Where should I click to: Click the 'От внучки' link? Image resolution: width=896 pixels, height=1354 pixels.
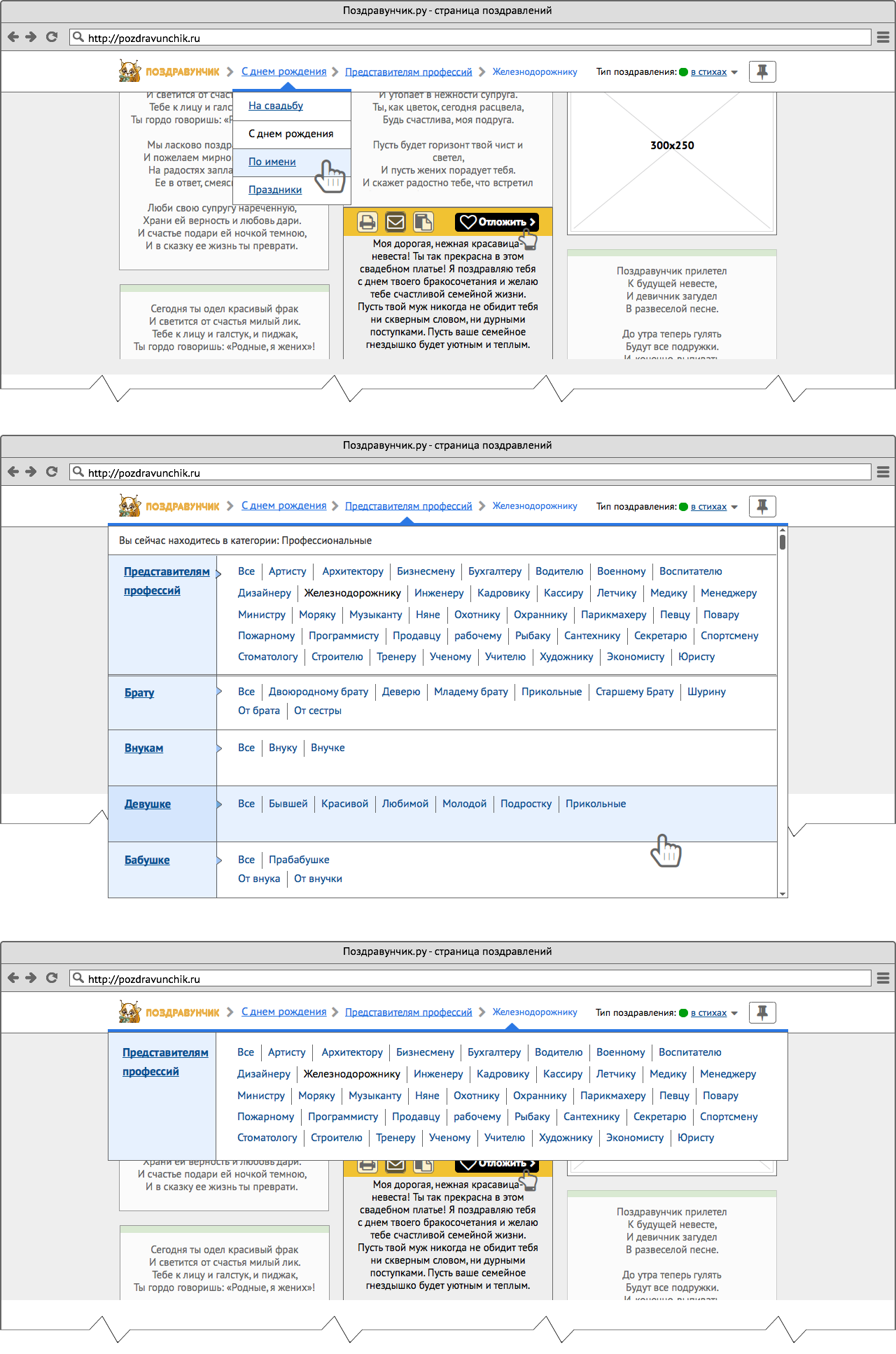pos(318,879)
